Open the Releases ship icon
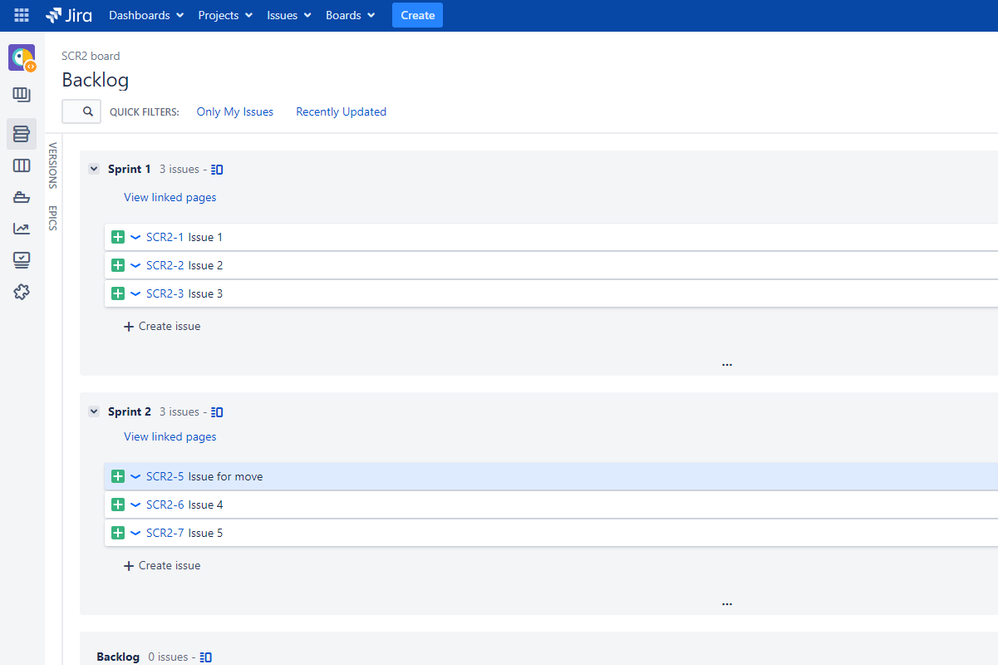This screenshot has height=665, width=998. (x=22, y=197)
